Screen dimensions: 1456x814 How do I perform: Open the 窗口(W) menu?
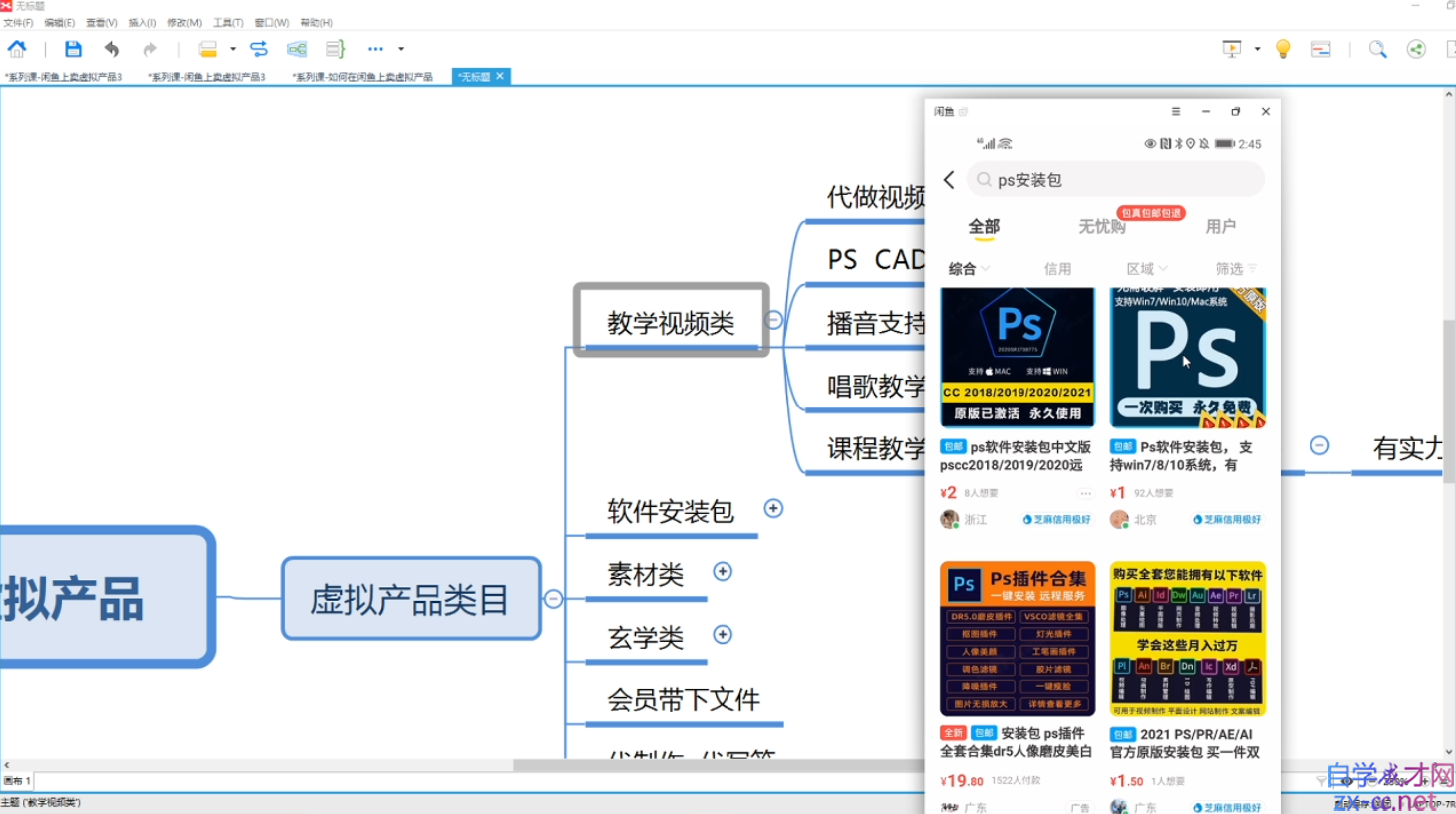point(272,22)
